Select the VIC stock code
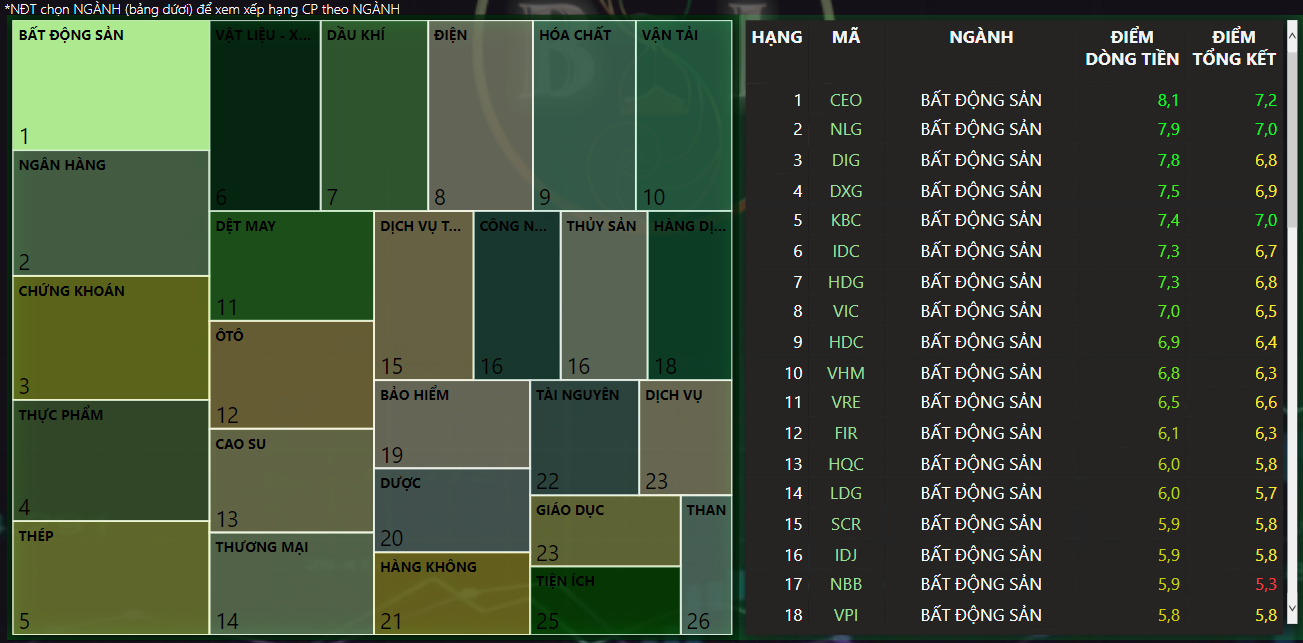 (845, 311)
